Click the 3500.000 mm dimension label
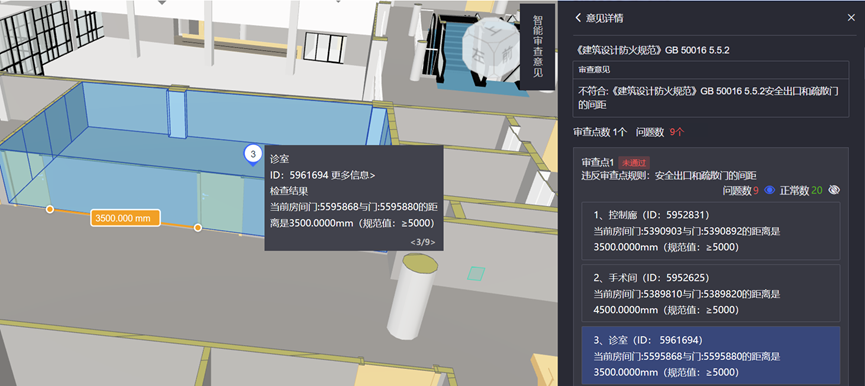 pos(125,218)
